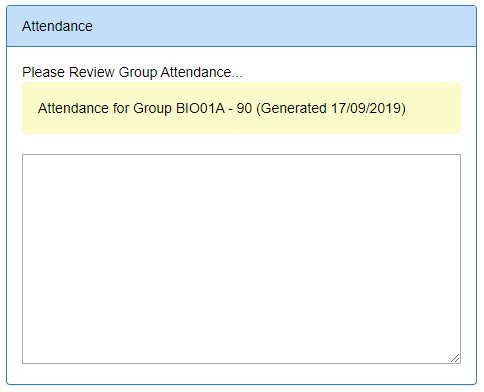This screenshot has height=392, width=484.
Task: Click the ellipsis after Group Attendance
Action: tap(237, 76)
